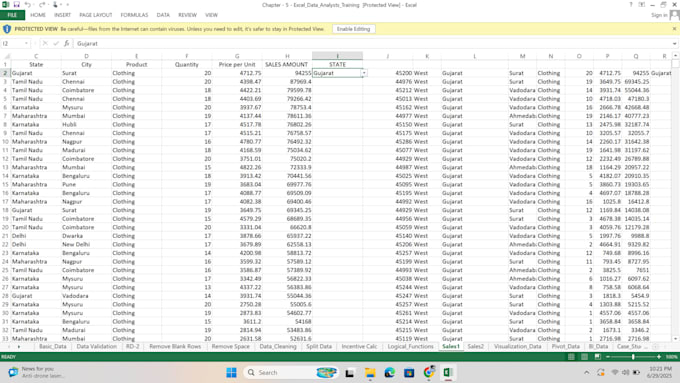
Task: Open the VIEW ribbon tab
Action: tap(211, 15)
